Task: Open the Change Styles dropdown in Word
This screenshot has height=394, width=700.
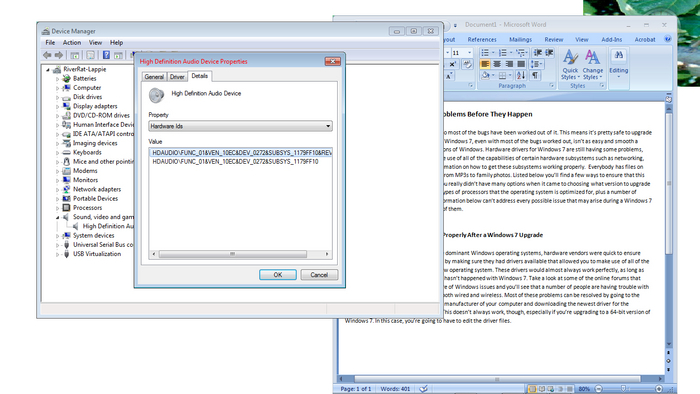Action: click(x=593, y=65)
